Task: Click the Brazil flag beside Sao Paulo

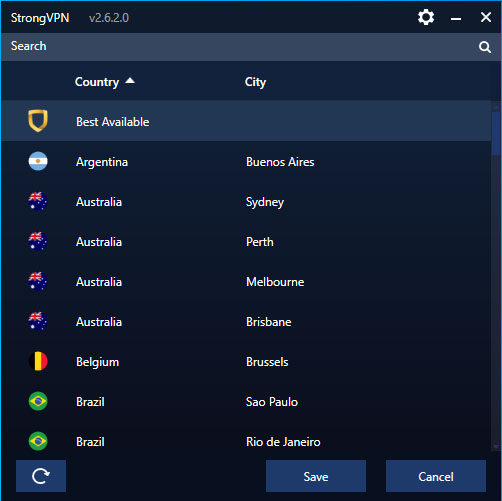Action: [38, 401]
